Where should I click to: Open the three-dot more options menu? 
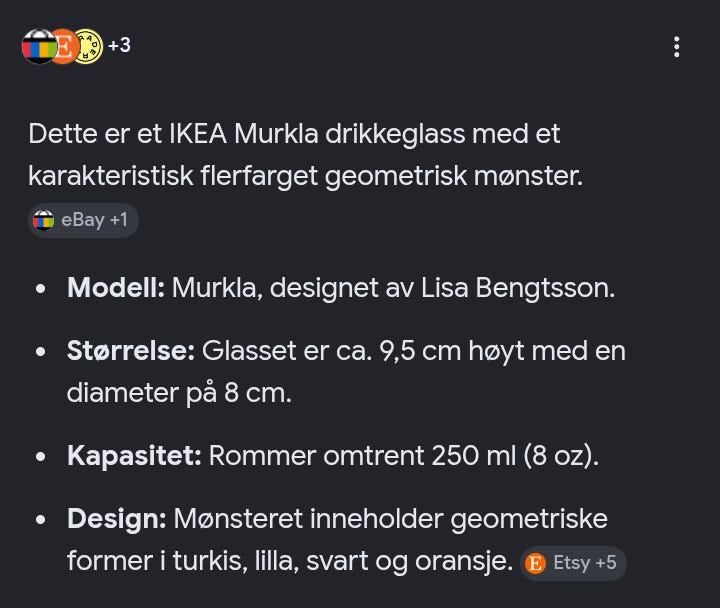pyautogui.click(x=676, y=47)
